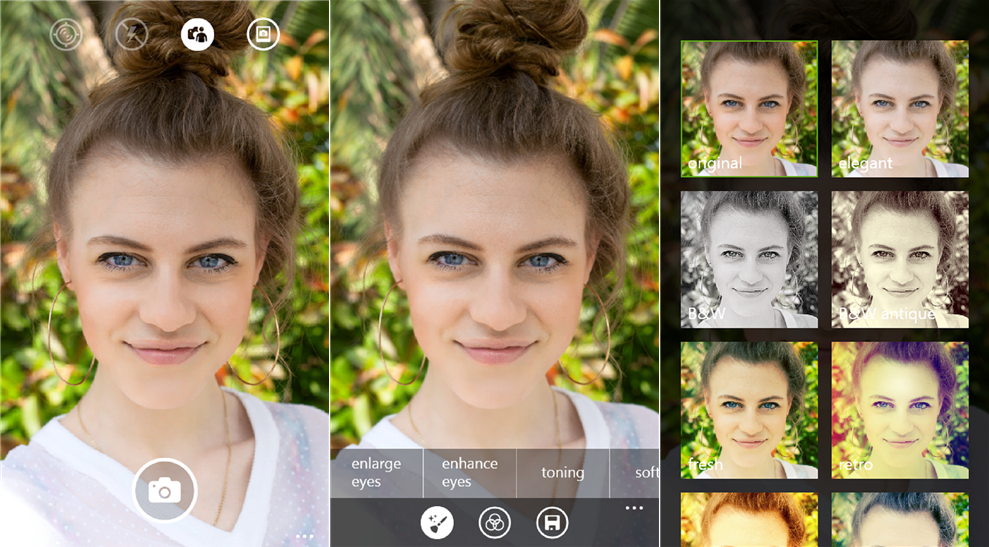Open the color filters icon
The image size is (989, 547).
click(x=494, y=522)
